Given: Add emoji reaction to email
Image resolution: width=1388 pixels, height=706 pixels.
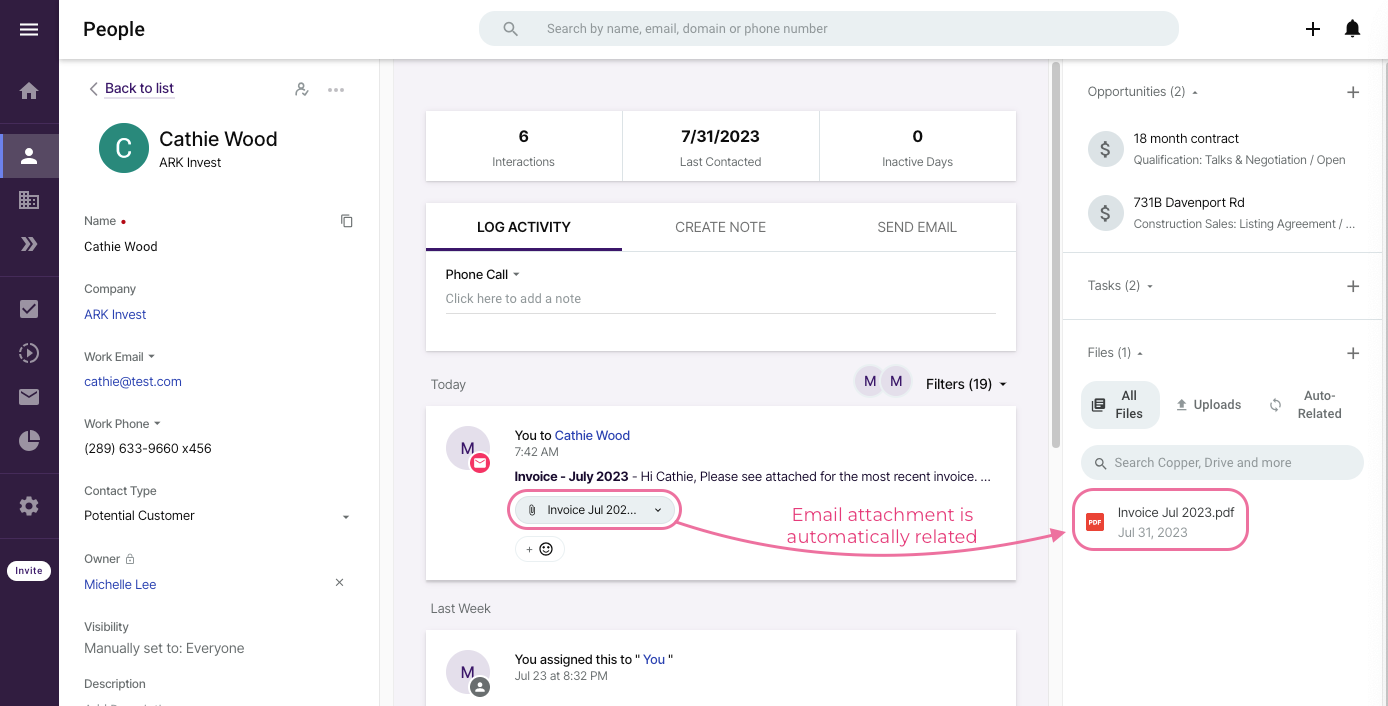Looking at the screenshot, I should click(x=540, y=549).
